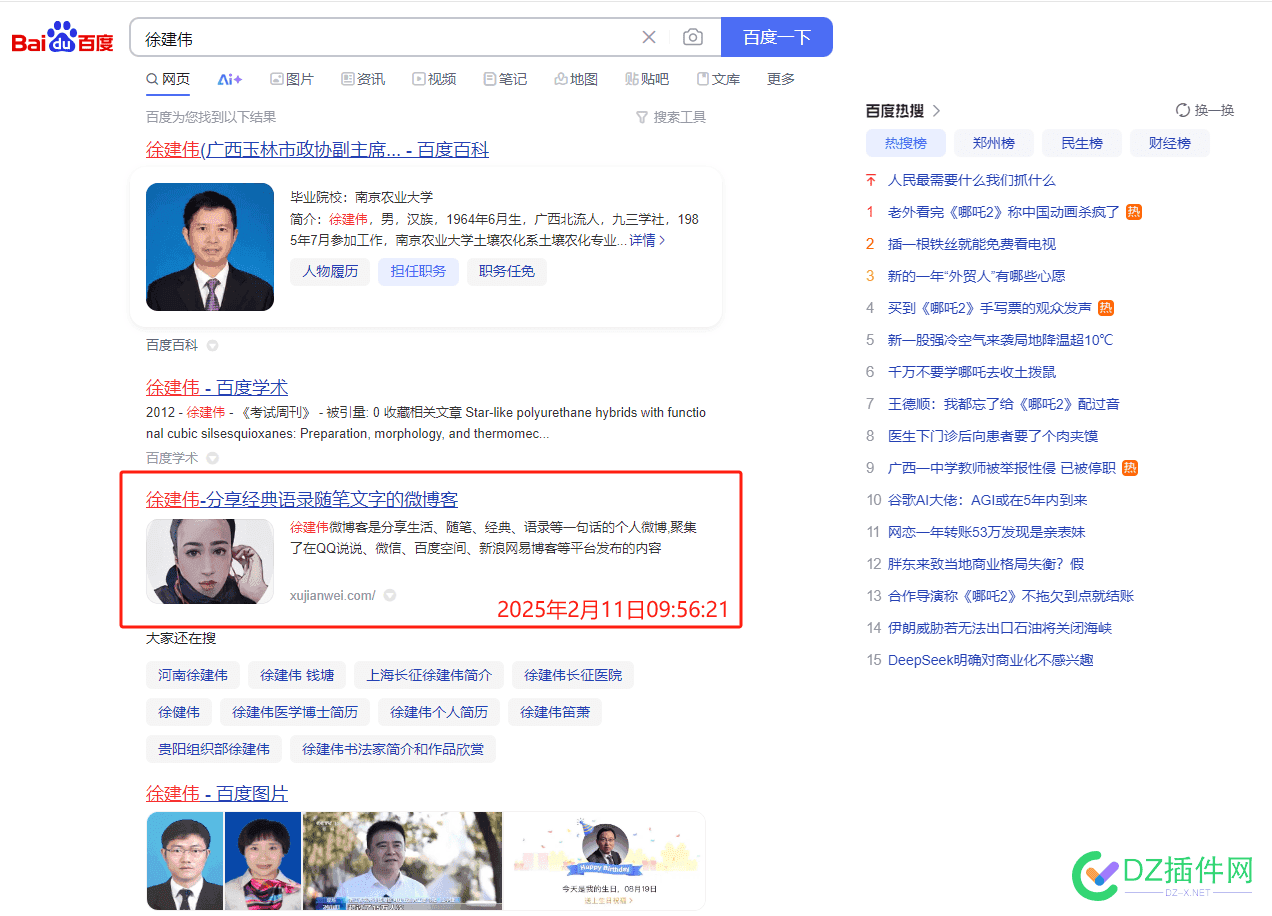Switch to the 资讯 tab
The width and height of the screenshot is (1272, 916).
point(363,79)
